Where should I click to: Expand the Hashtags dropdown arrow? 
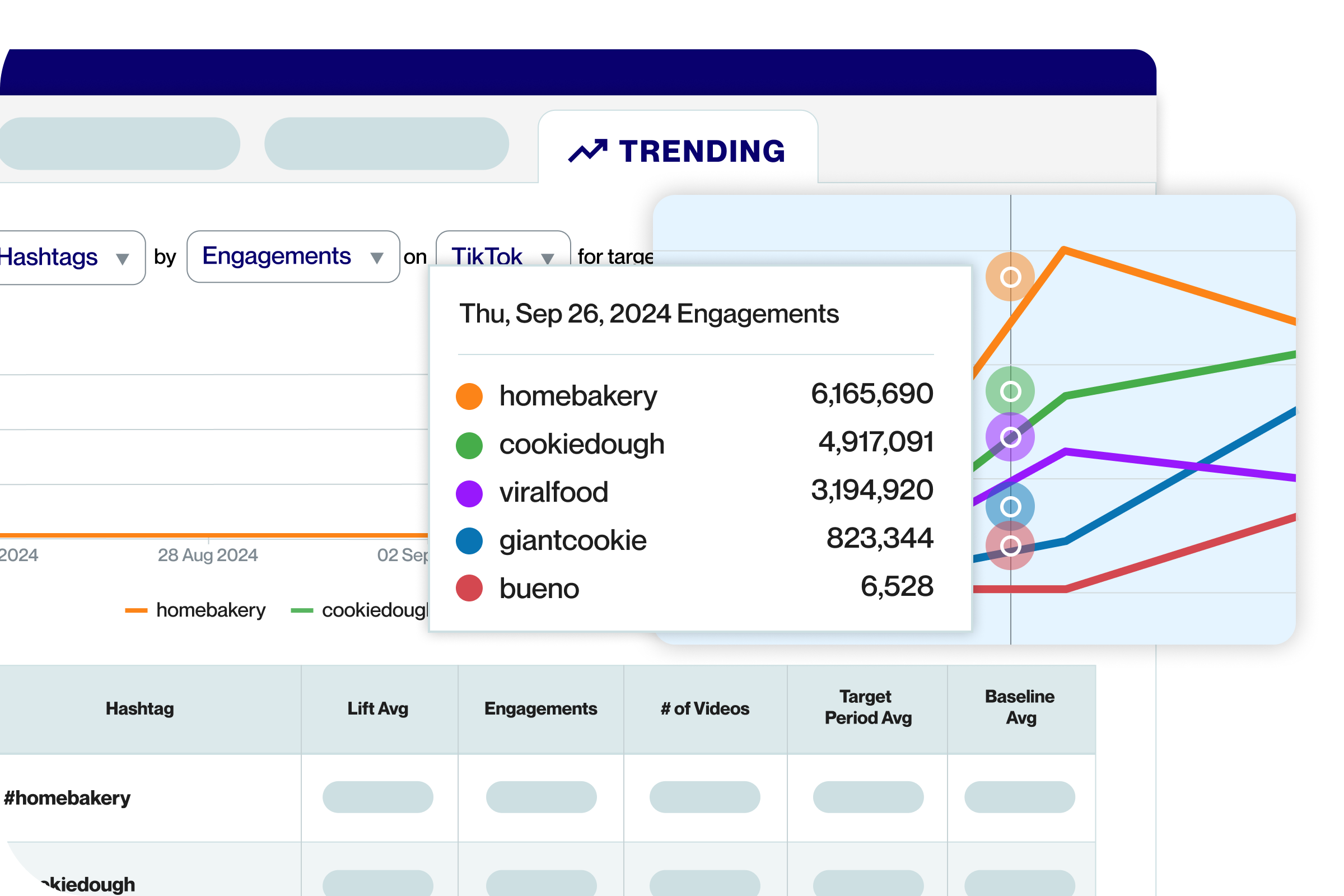click(122, 259)
